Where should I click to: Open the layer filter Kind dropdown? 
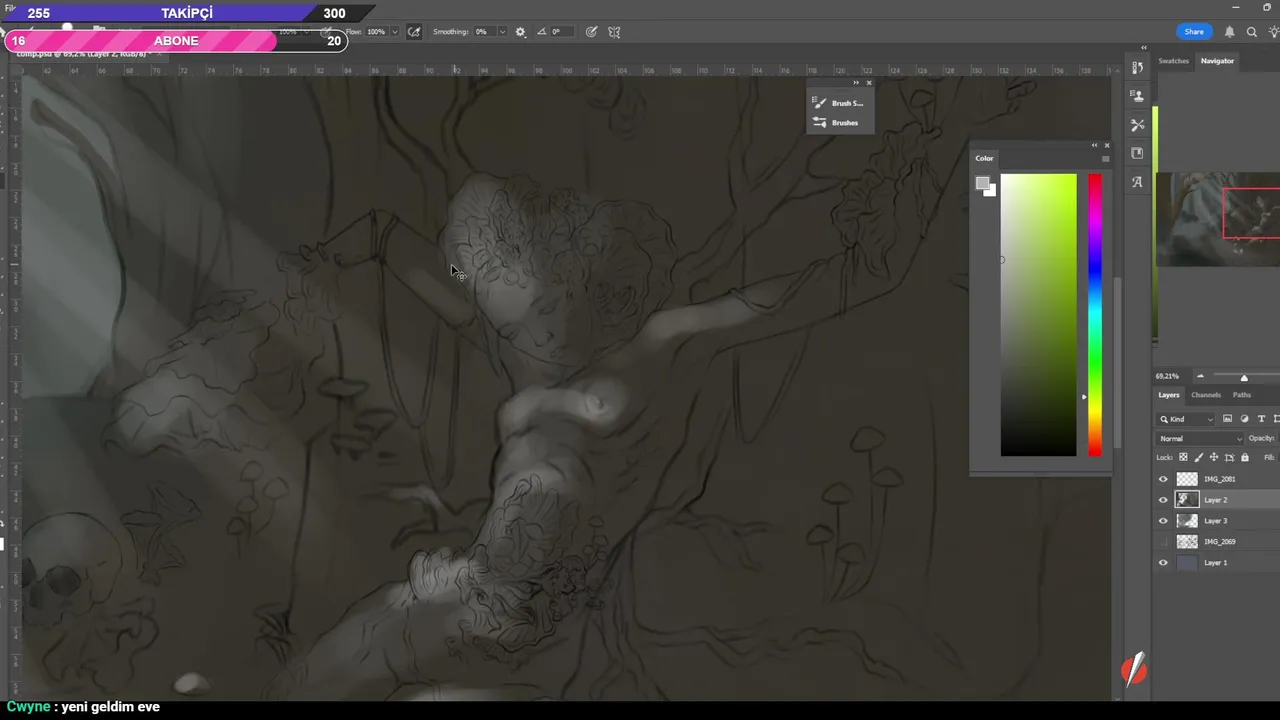pyautogui.click(x=1187, y=419)
